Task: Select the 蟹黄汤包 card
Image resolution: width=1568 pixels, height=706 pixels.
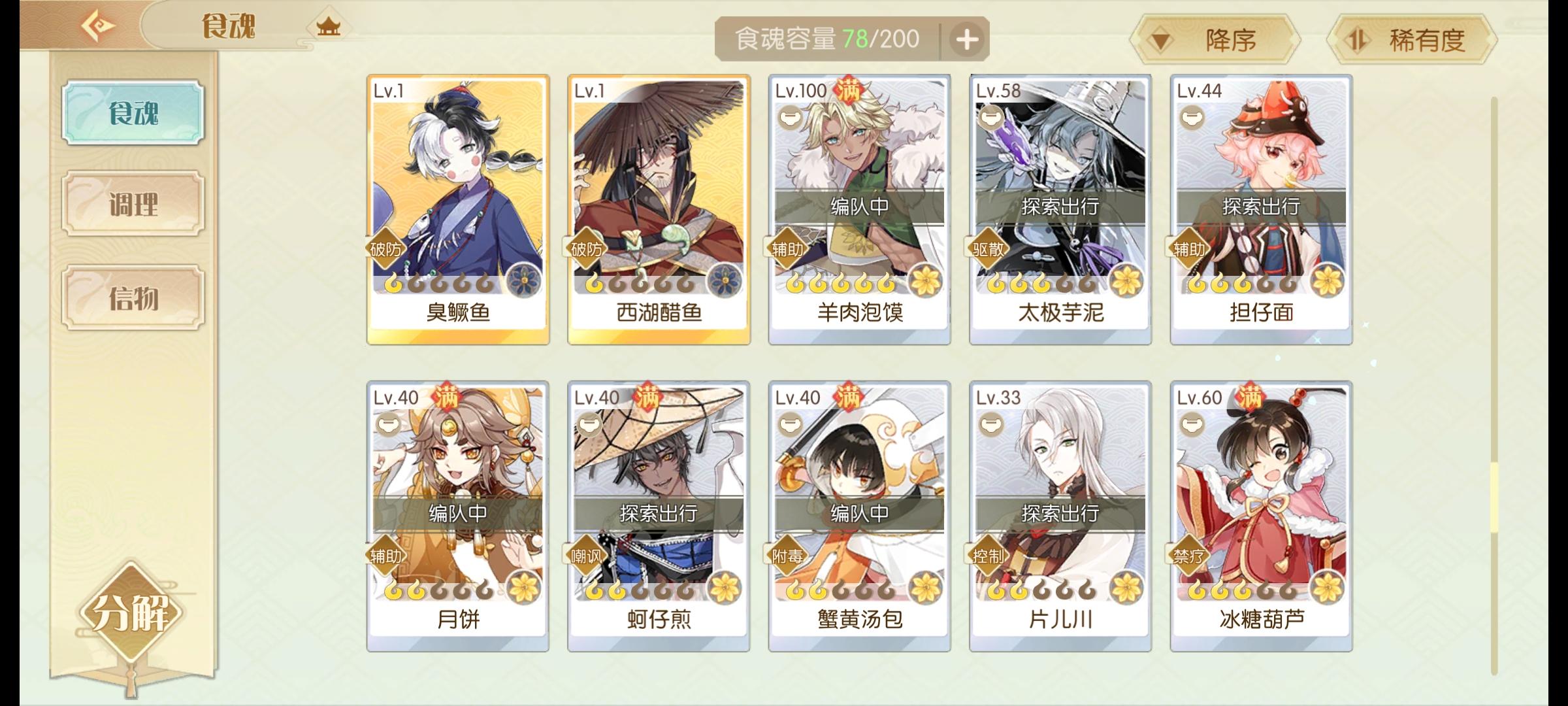Action: pyautogui.click(x=859, y=516)
